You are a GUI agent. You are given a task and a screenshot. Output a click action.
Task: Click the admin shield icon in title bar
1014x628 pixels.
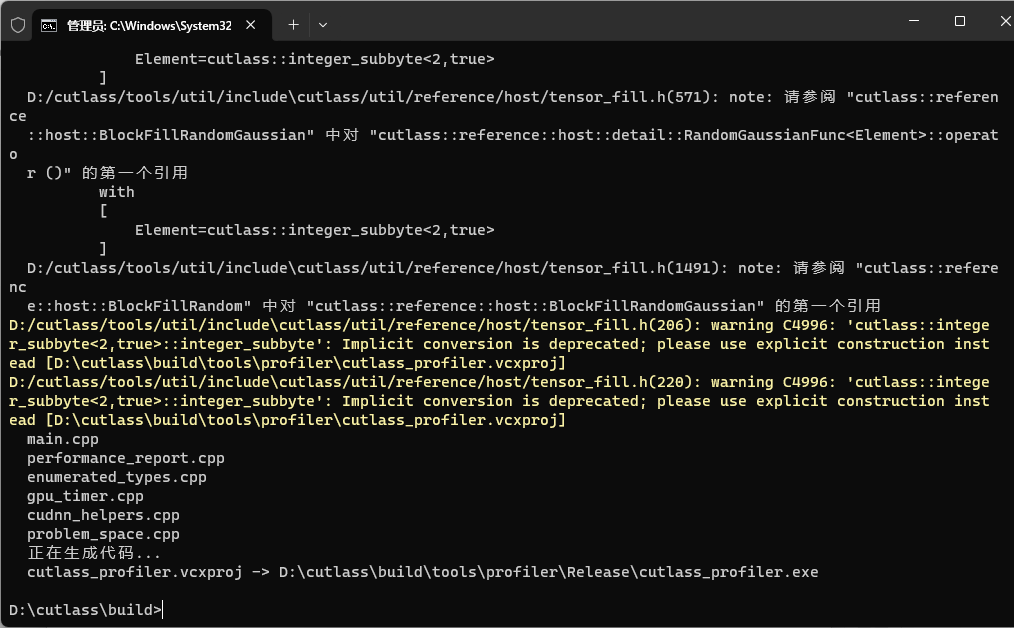pos(18,25)
